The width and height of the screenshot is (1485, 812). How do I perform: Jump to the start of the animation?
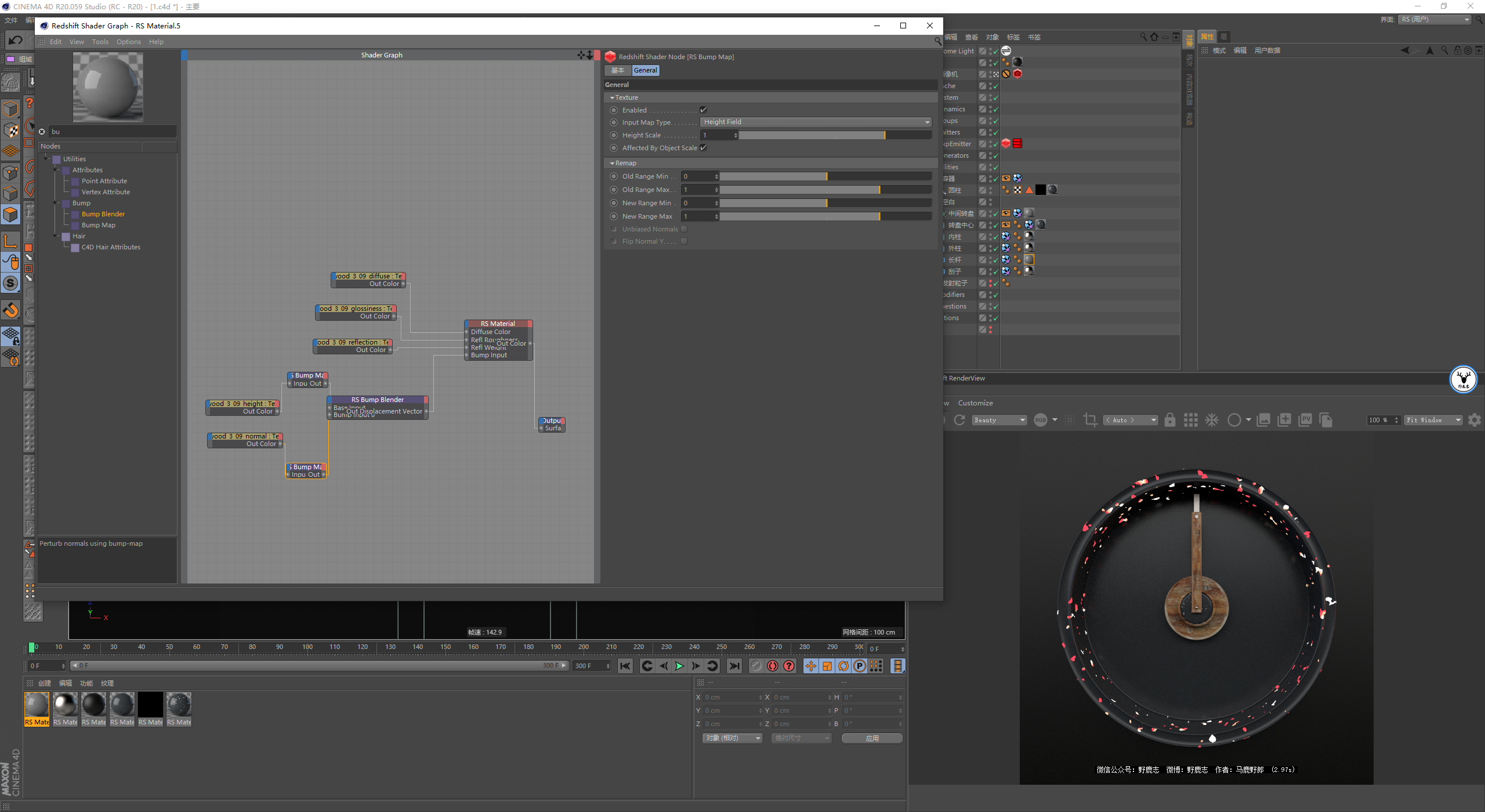tap(625, 666)
